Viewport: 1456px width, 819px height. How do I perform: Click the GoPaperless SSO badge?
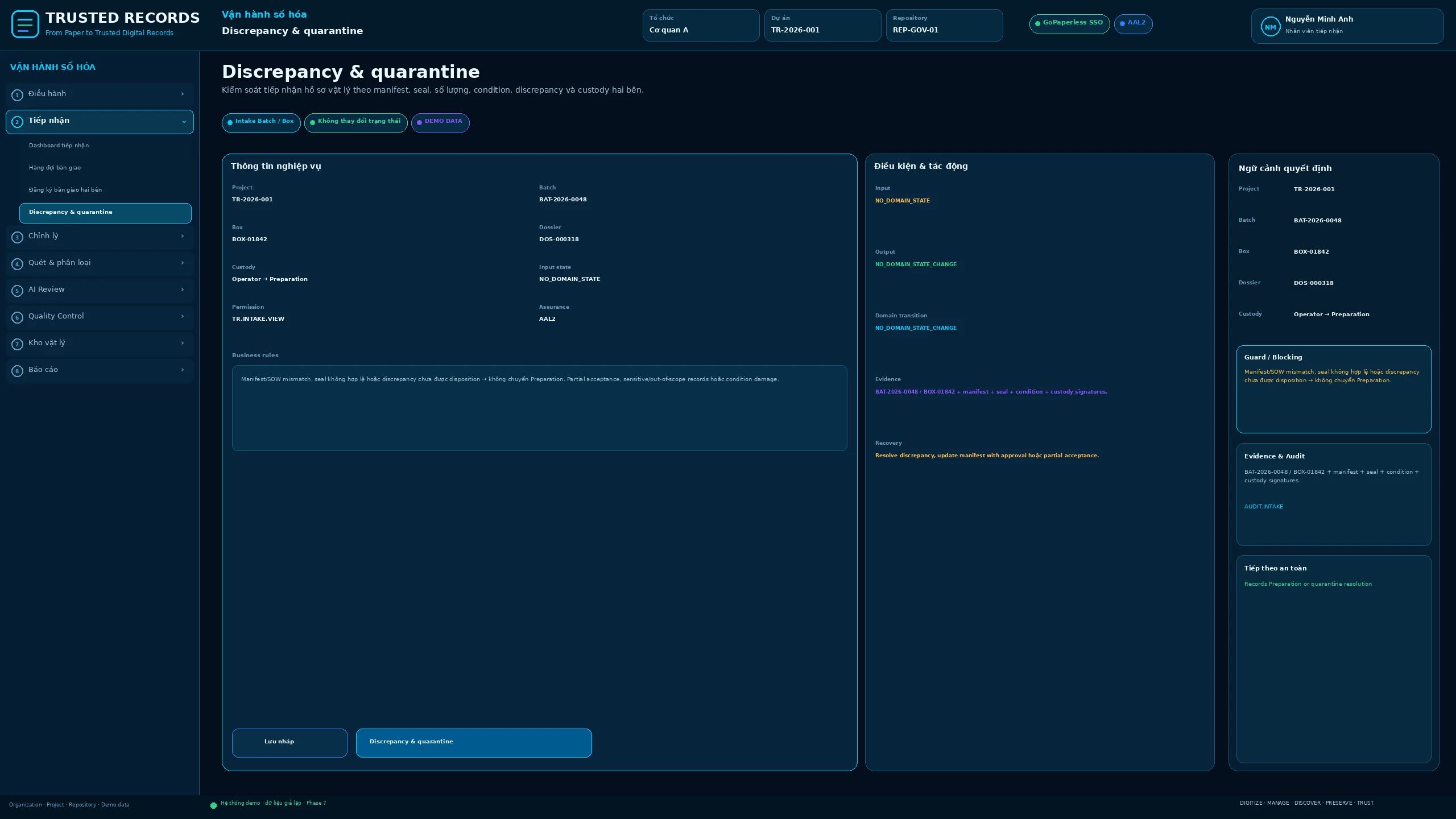tap(1069, 24)
